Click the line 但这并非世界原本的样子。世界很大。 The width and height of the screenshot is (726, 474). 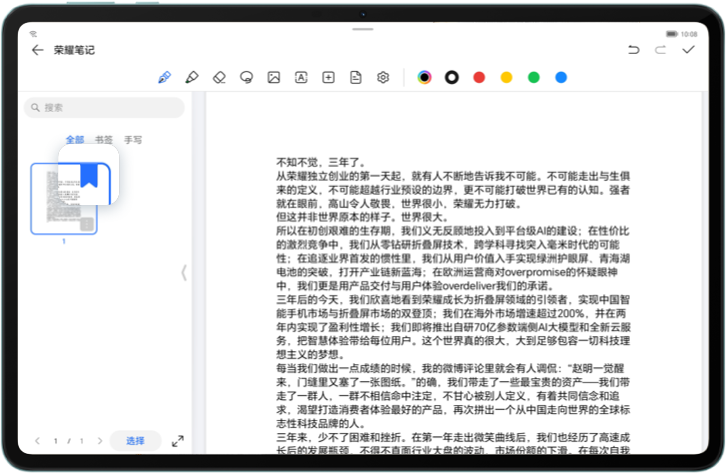[363, 217]
